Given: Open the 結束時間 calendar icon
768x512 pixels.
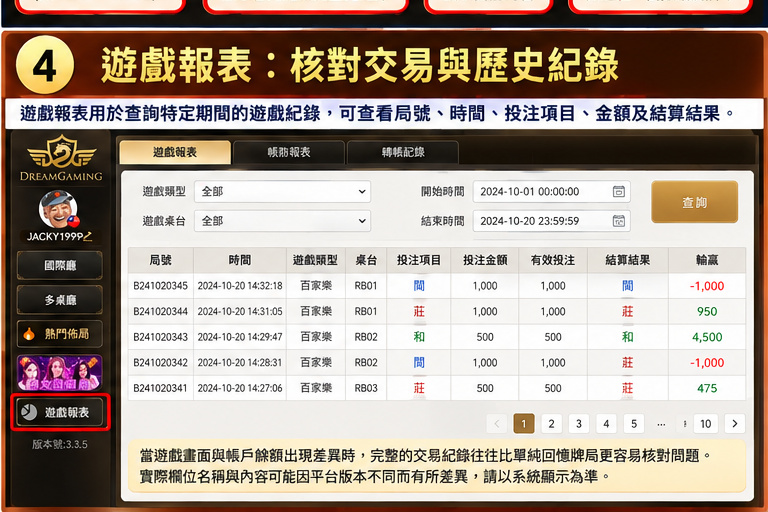Looking at the screenshot, I should [x=619, y=221].
